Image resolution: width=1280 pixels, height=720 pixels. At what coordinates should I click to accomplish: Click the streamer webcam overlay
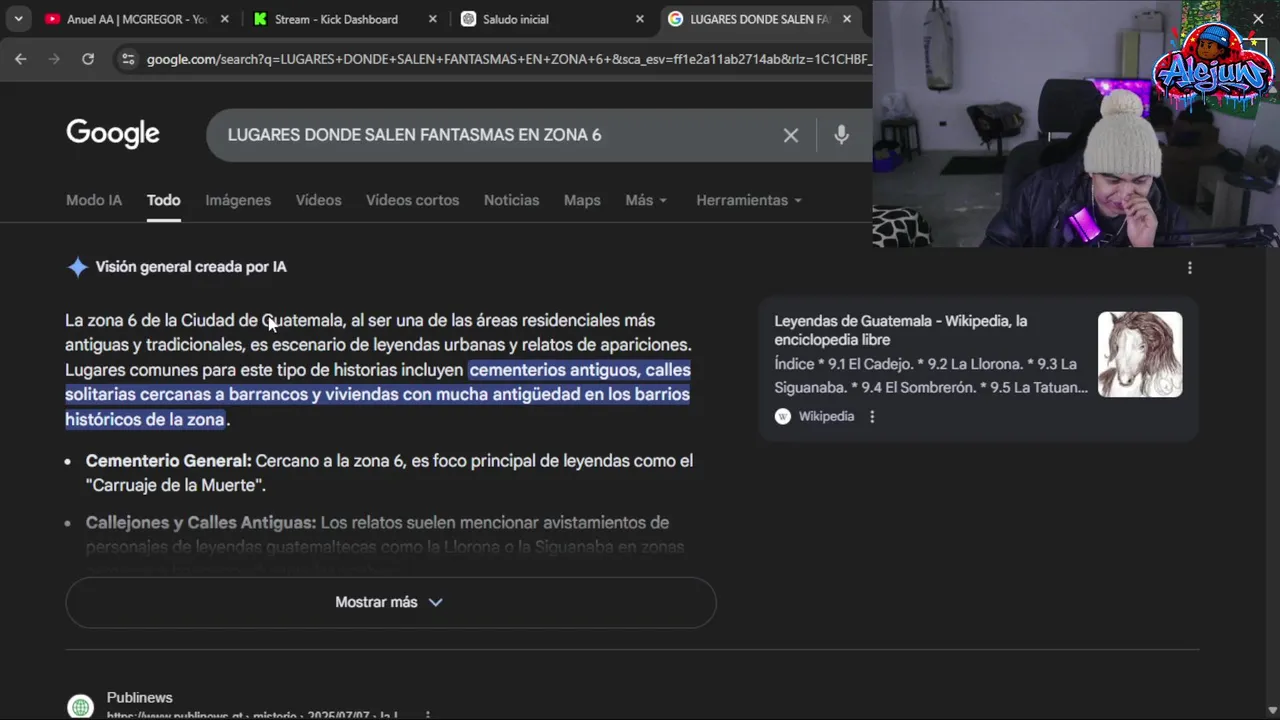(1076, 124)
